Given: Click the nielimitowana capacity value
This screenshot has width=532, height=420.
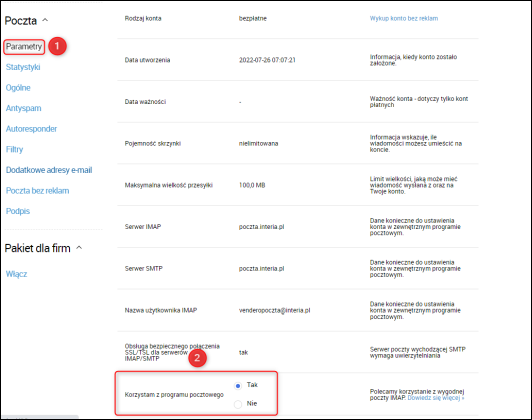Looking at the screenshot, I should coord(258,143).
